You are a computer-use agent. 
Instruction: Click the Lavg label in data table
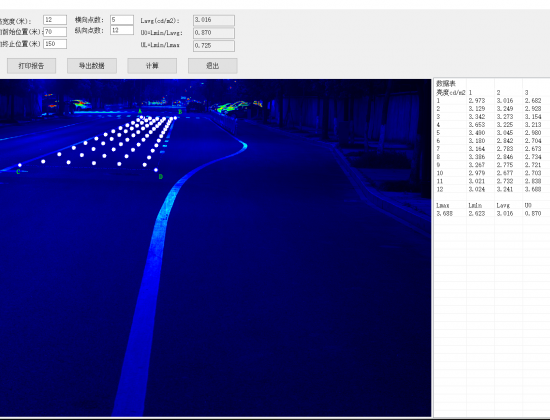click(503, 205)
